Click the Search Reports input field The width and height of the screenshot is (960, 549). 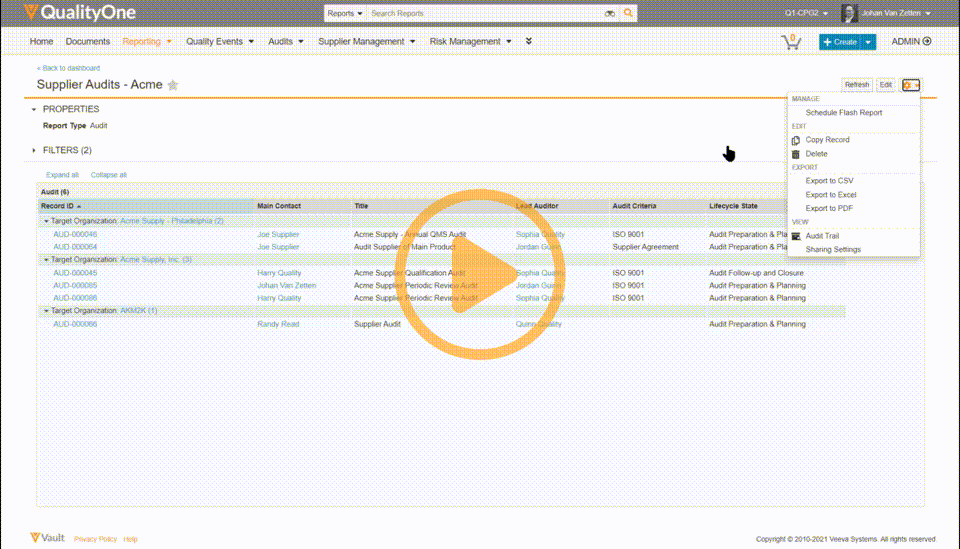(484, 13)
